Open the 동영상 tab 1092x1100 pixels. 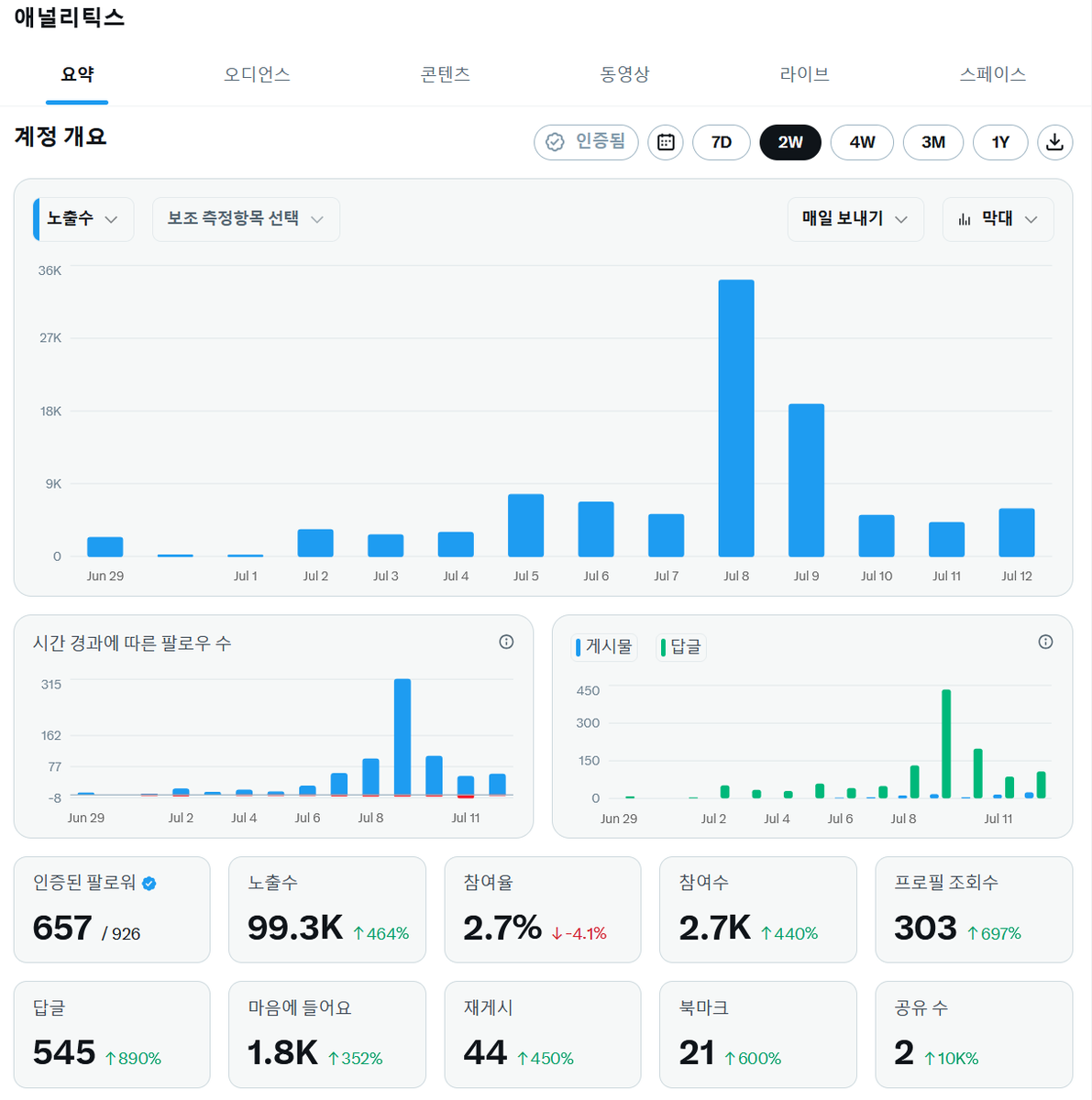[625, 74]
